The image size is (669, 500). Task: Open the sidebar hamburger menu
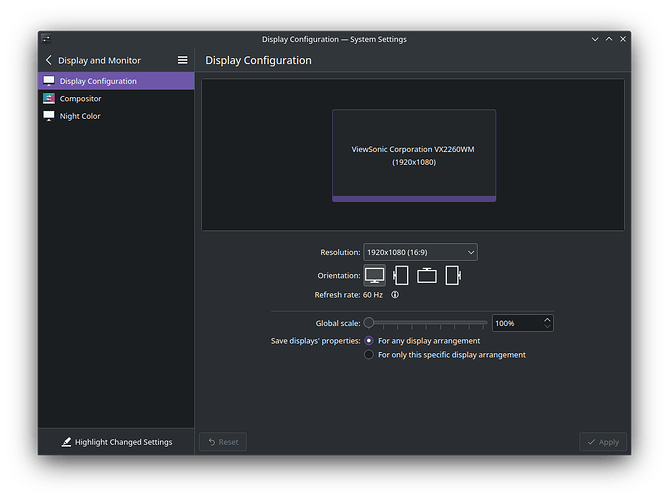[183, 60]
